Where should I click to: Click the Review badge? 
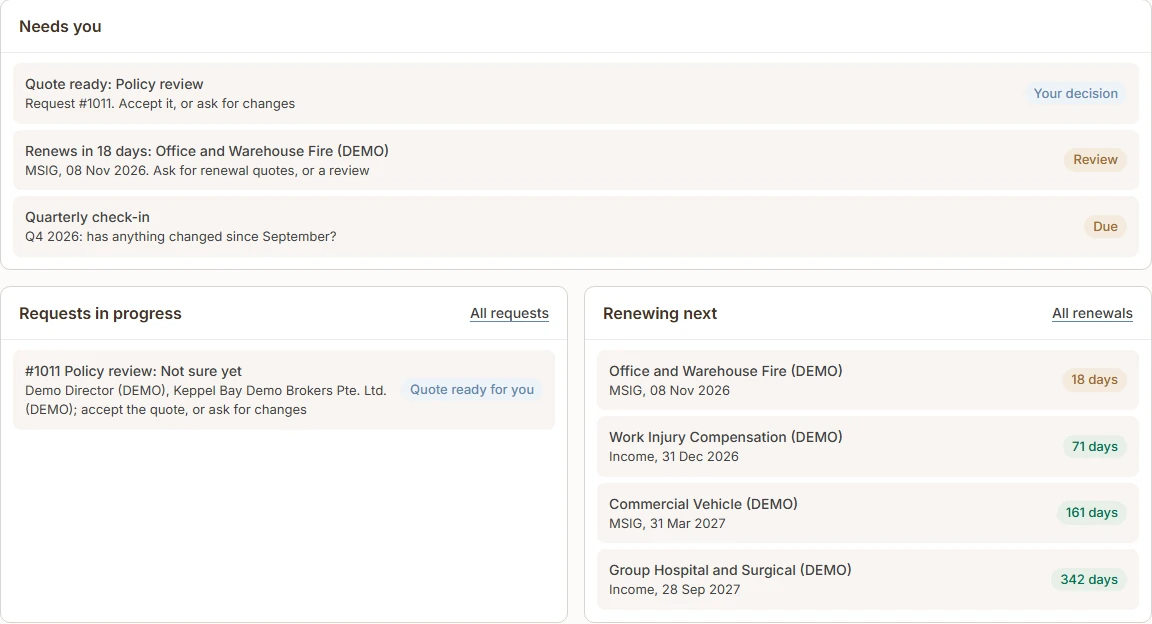pyautogui.click(x=1095, y=159)
